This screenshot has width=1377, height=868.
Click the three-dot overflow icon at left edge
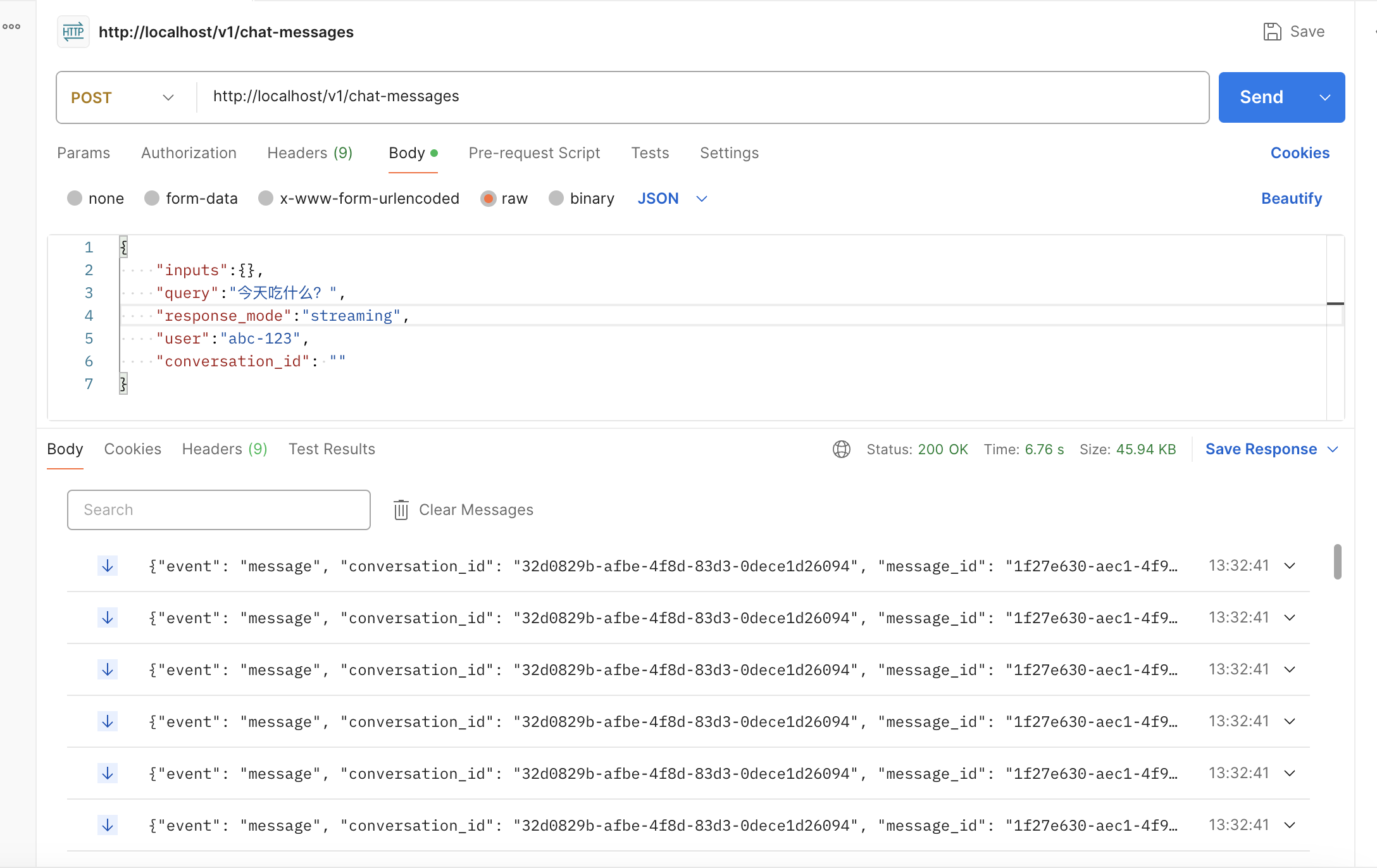tap(11, 27)
